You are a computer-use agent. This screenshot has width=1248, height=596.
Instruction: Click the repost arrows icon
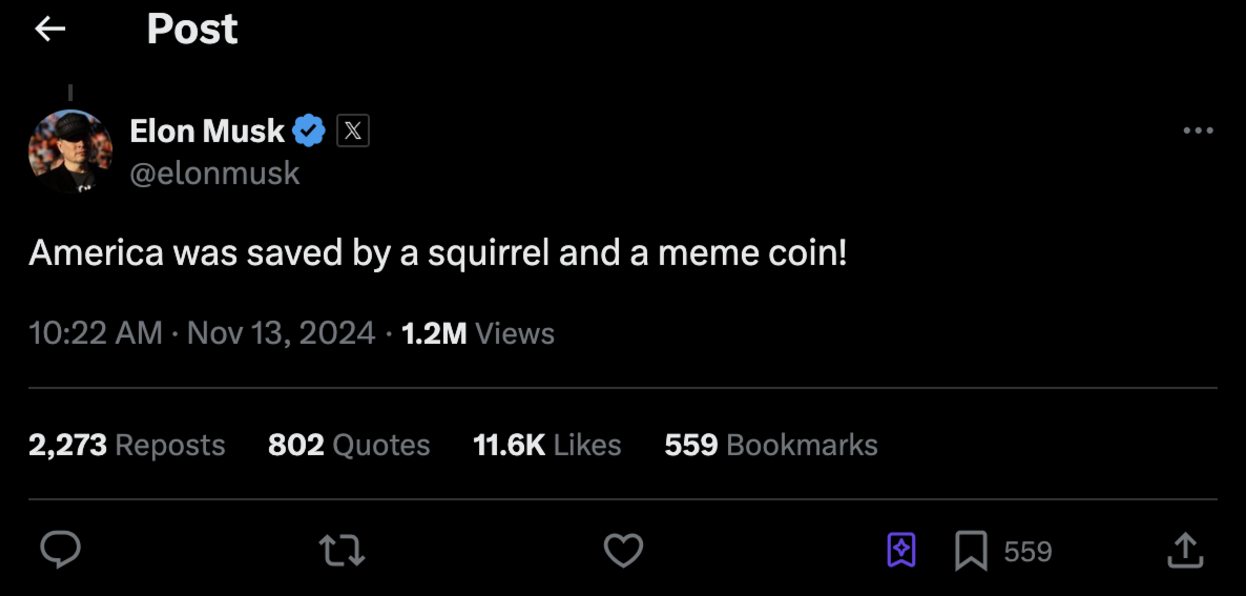[x=341, y=550]
